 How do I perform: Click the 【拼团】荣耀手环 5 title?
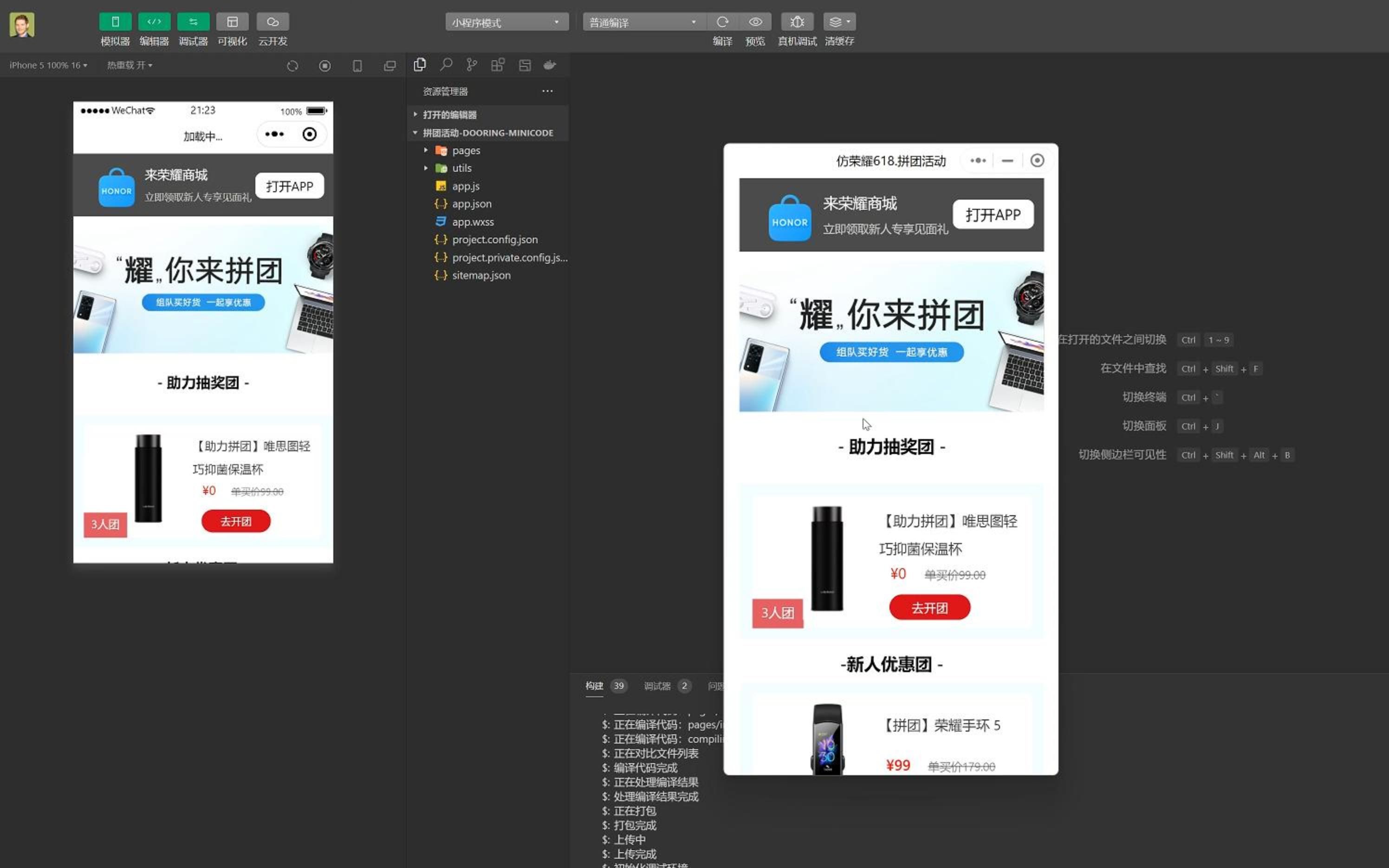[940, 725]
